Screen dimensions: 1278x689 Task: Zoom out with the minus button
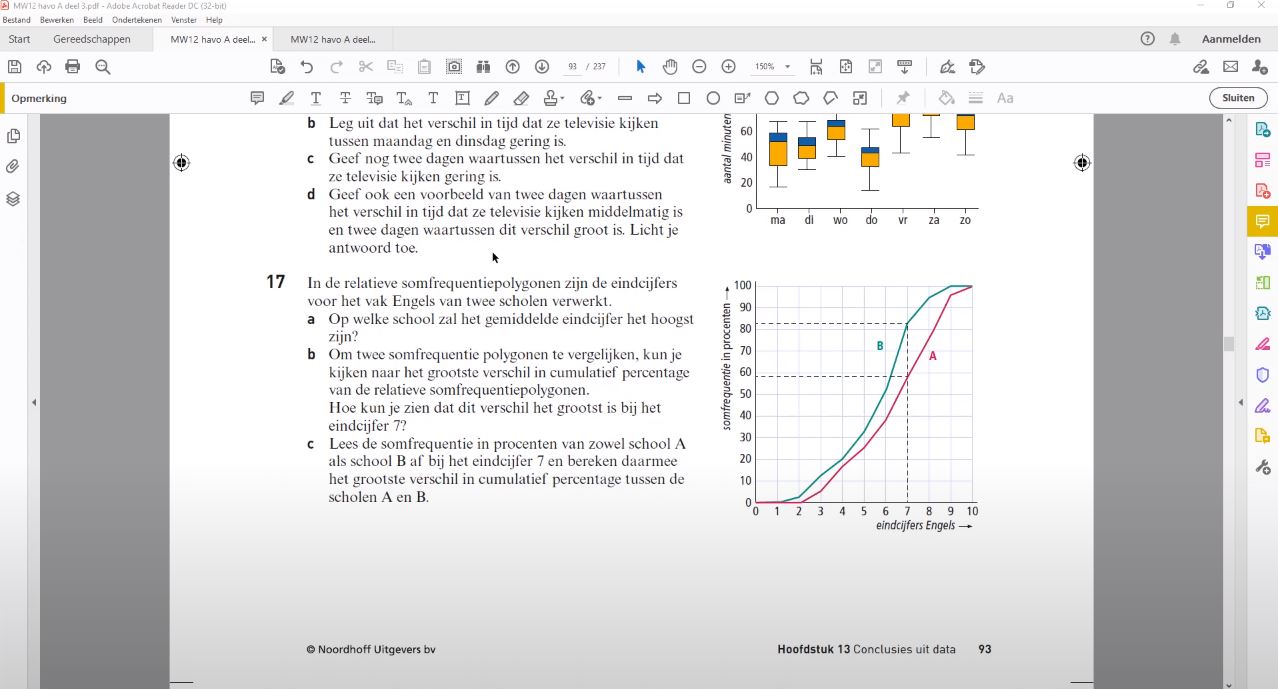(x=699, y=66)
